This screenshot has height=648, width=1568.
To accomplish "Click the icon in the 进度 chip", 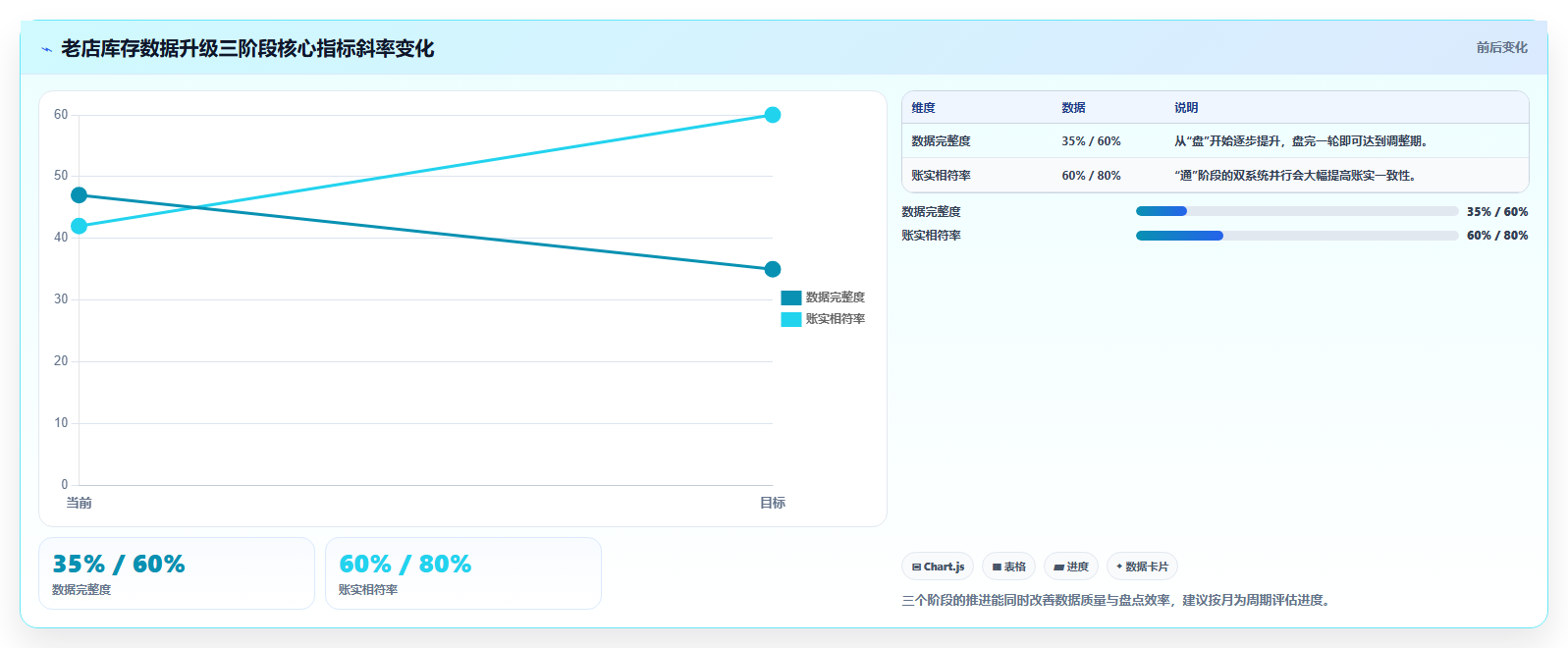I will [1058, 567].
